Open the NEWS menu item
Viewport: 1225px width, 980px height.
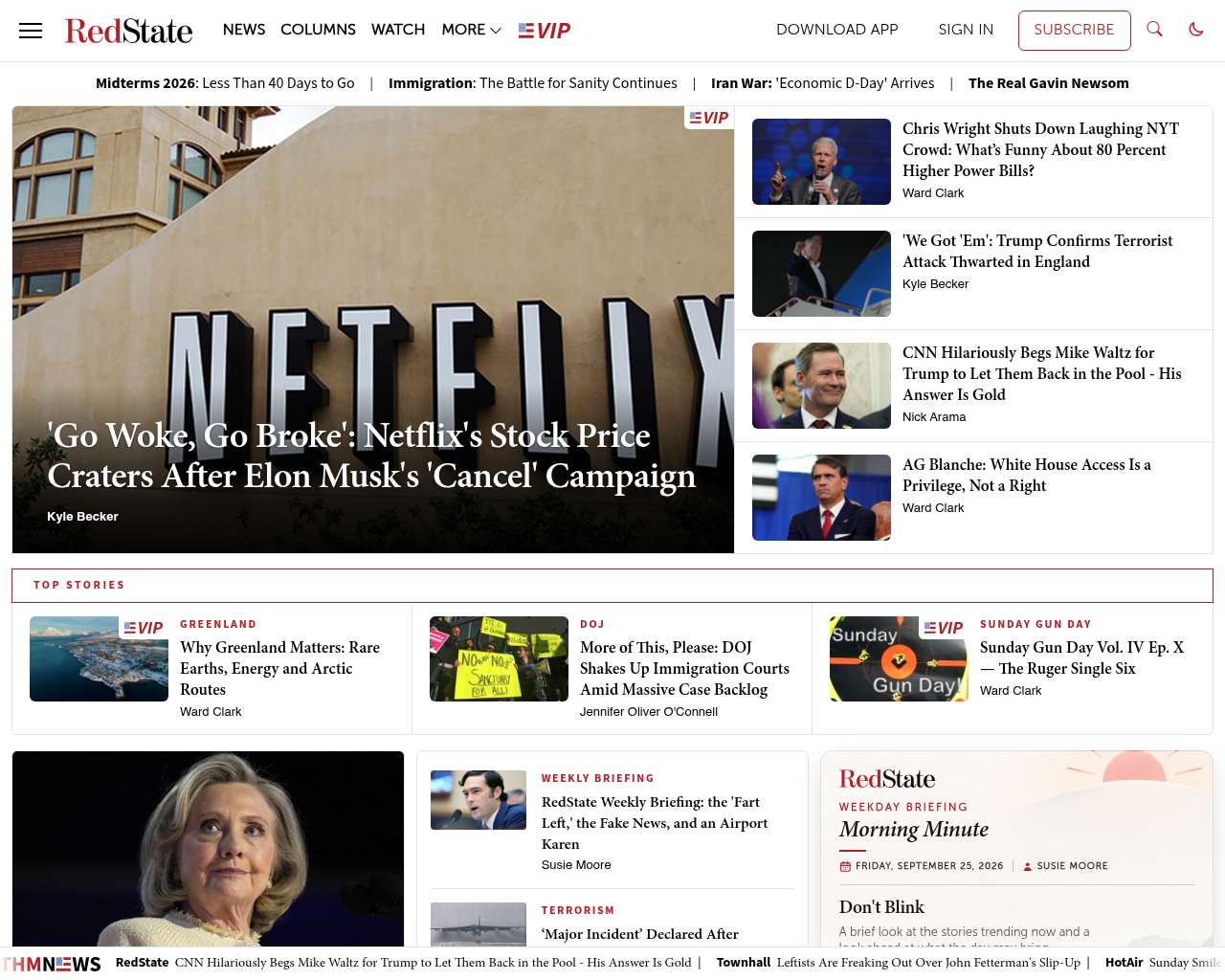pos(244,30)
